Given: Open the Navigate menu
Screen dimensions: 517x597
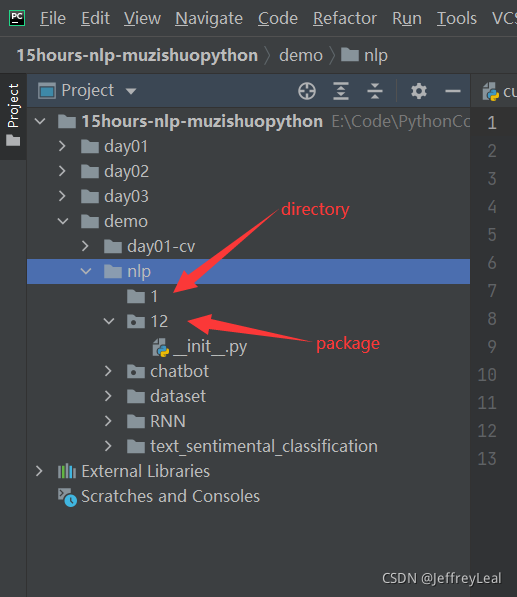Looking at the screenshot, I should coord(209,18).
